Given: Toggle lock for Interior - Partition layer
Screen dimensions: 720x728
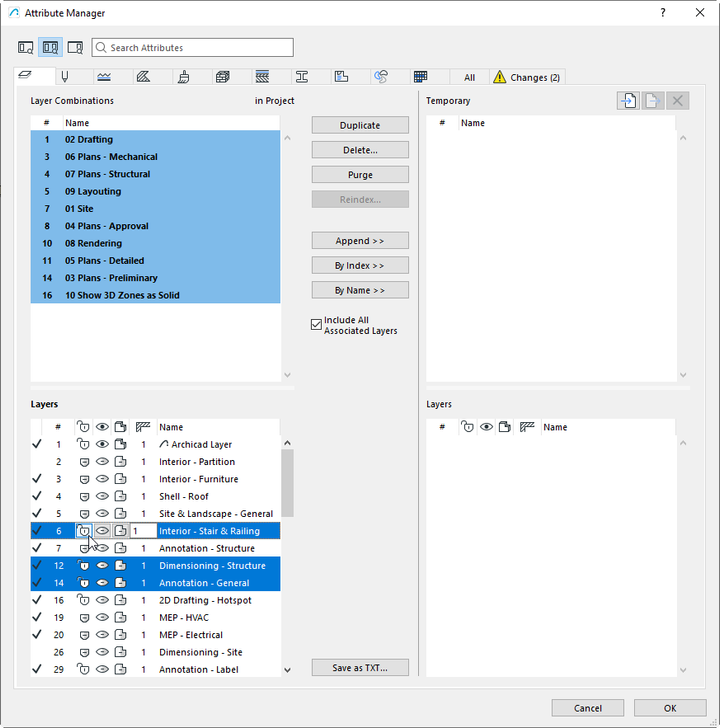Looking at the screenshot, I should tap(84, 462).
